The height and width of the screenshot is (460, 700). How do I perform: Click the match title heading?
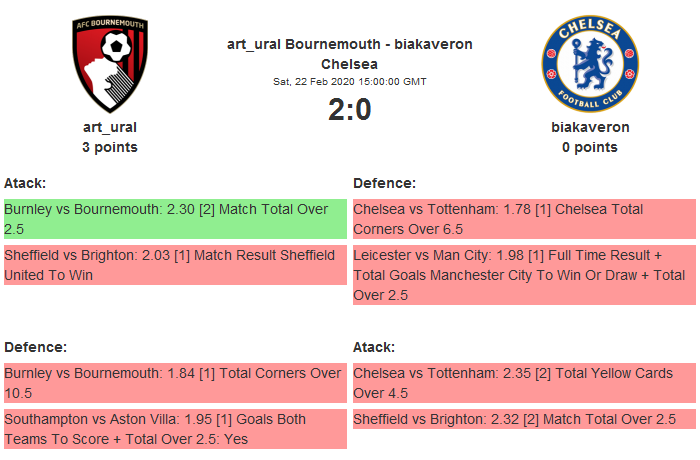tap(350, 53)
